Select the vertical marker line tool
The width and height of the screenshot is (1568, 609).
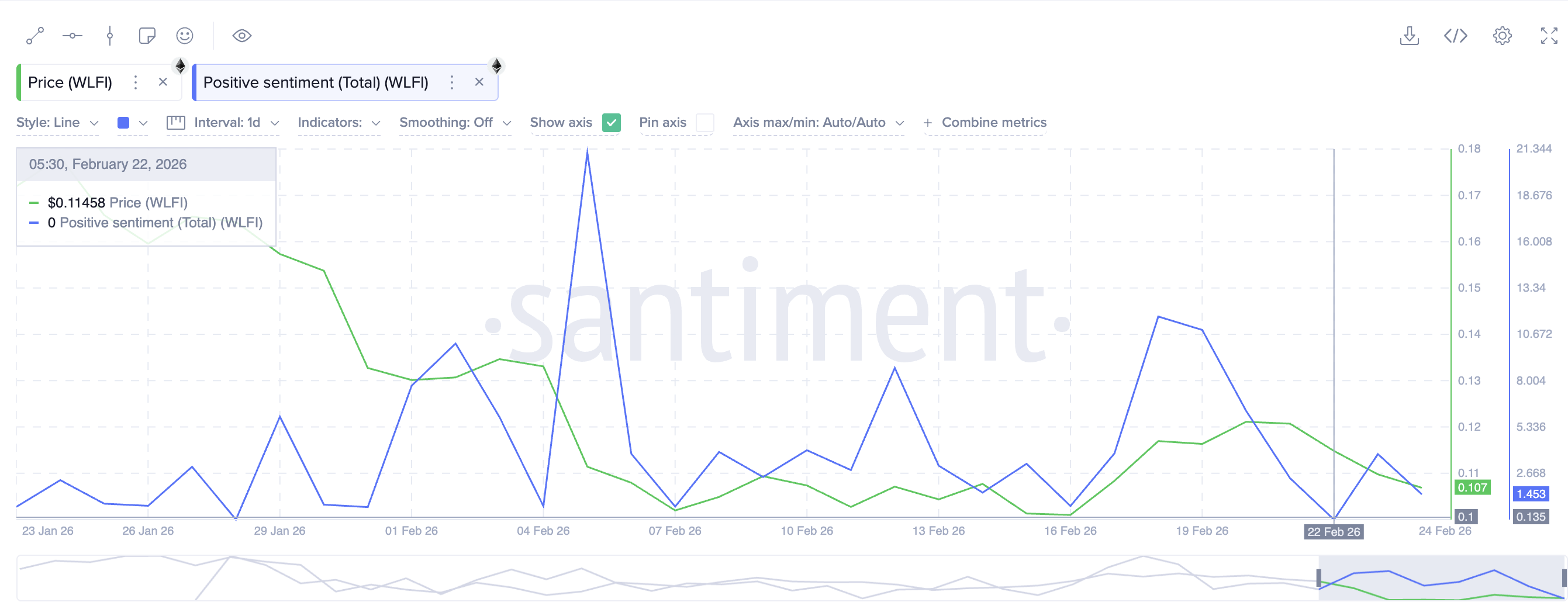109,36
